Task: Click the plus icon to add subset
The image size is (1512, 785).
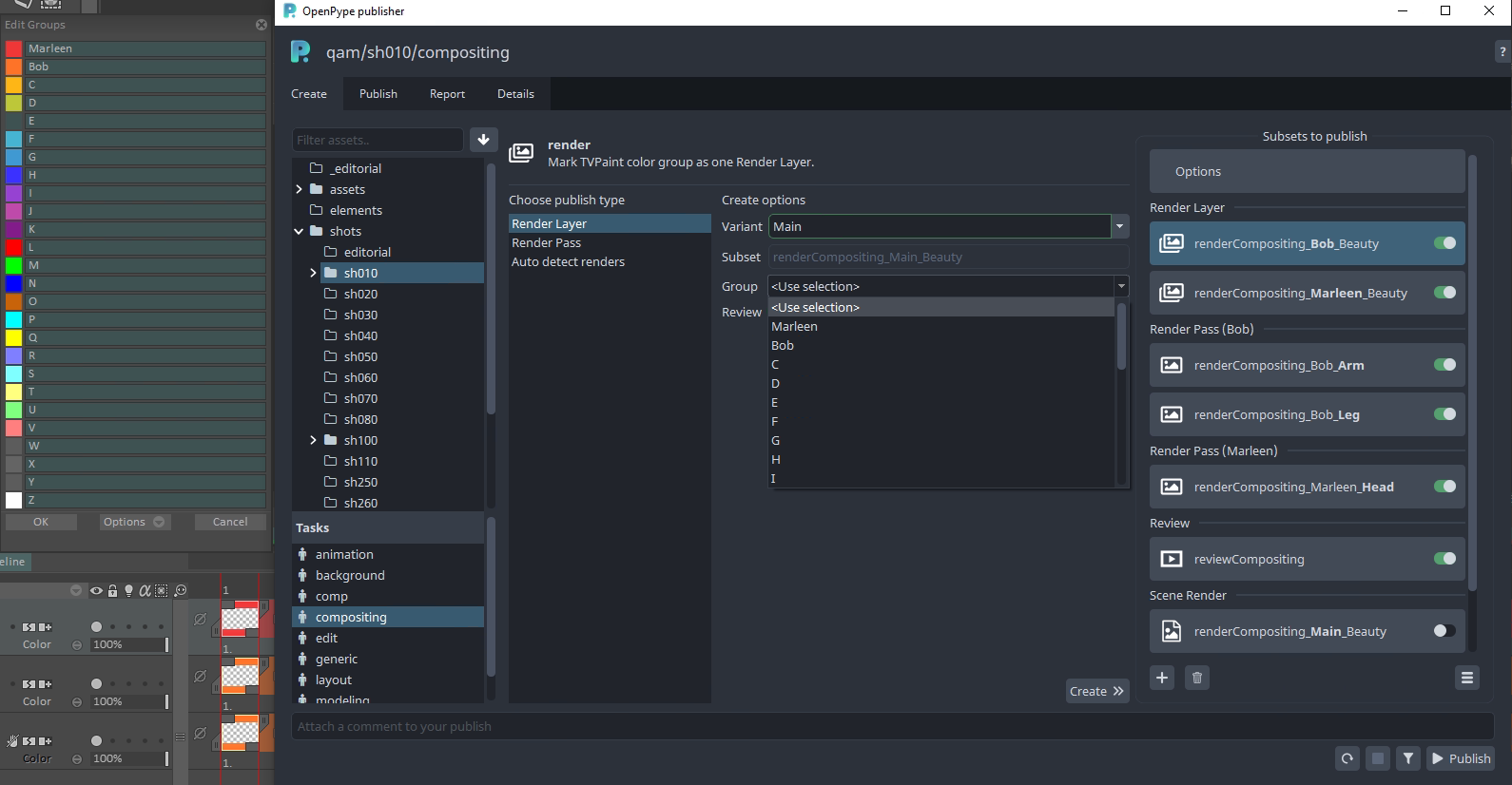Action: 1162,678
